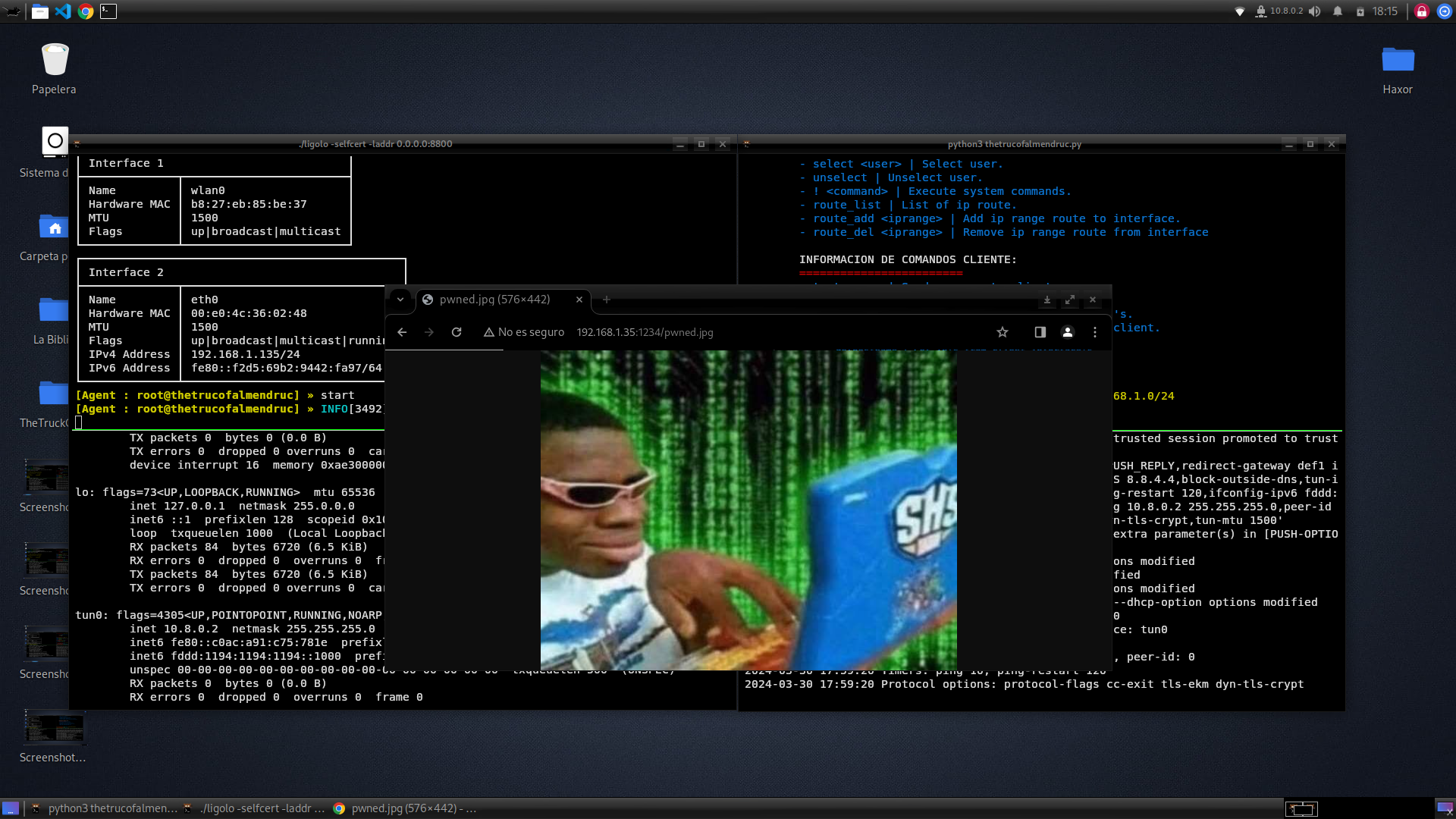1456x819 pixels.
Task: Open the Chrome three-dot menu
Action: [x=1095, y=332]
